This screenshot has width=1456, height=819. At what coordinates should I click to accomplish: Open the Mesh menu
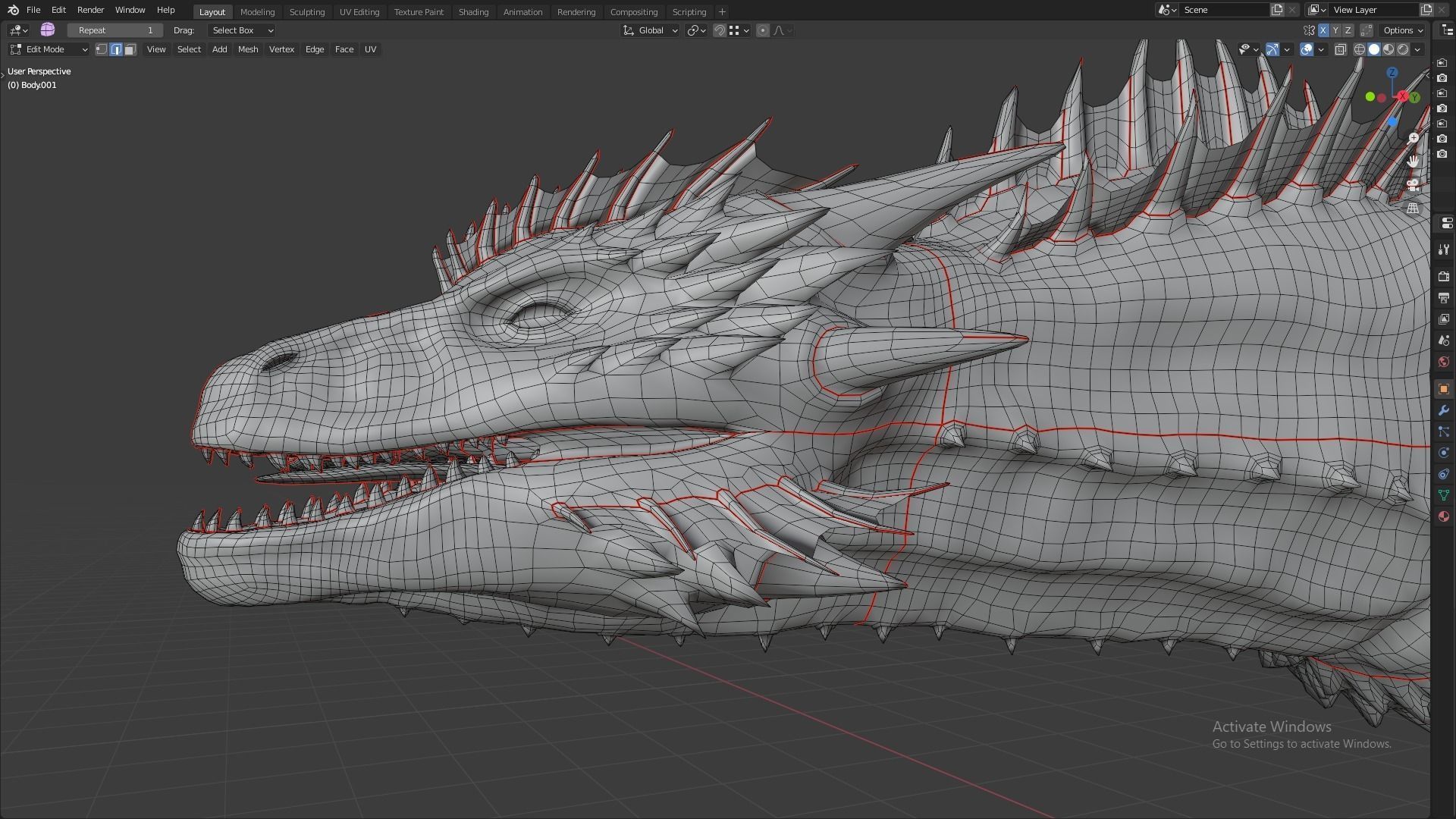pos(248,49)
